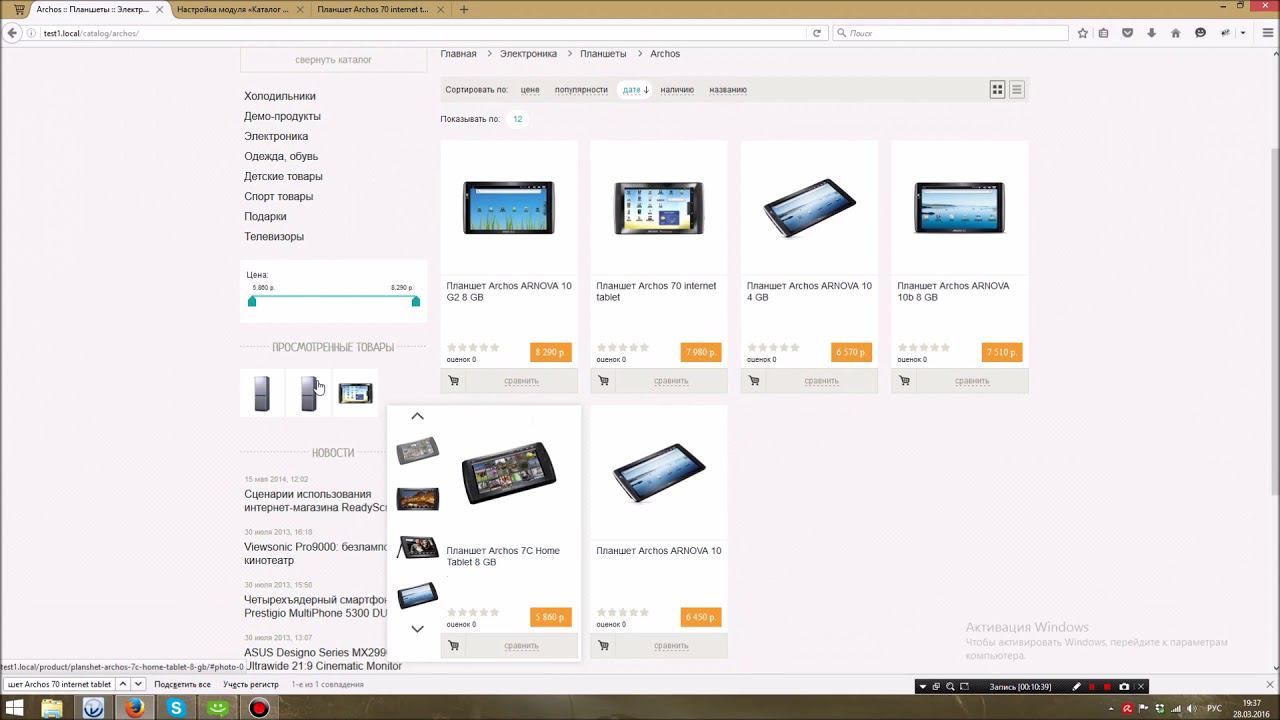Close the find-in-page bar
Image resolution: width=1280 pixels, height=720 pixels.
(x=1271, y=684)
